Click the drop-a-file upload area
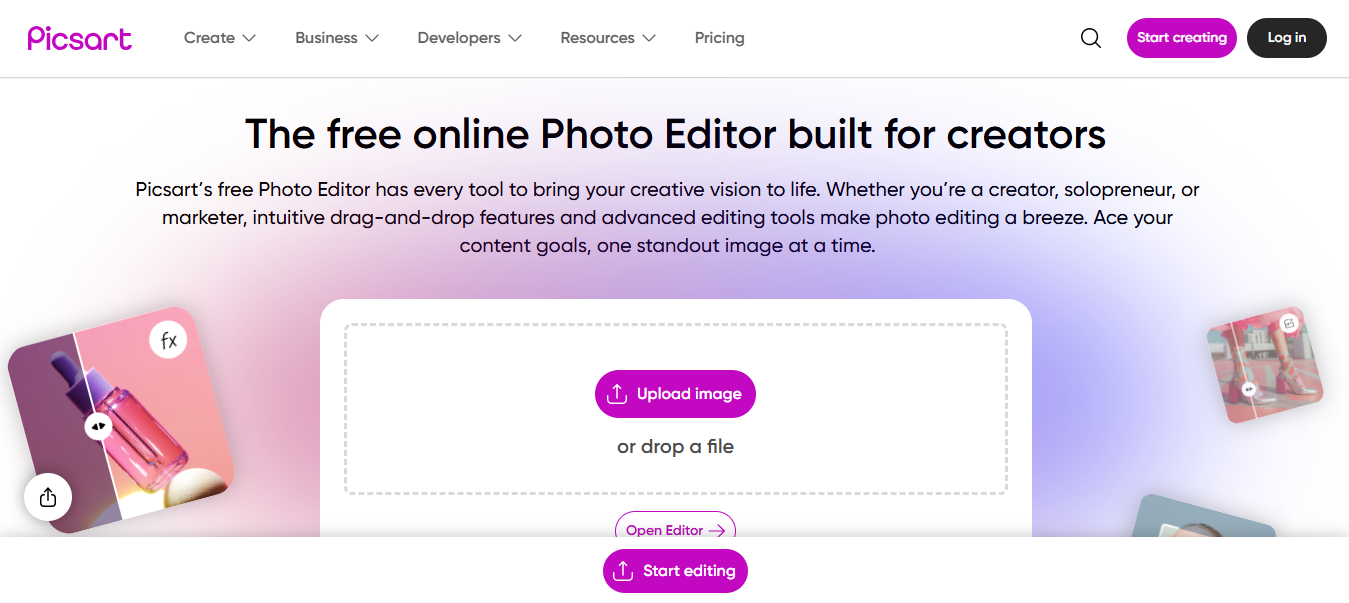The height and width of the screenshot is (603, 1349). coord(675,446)
